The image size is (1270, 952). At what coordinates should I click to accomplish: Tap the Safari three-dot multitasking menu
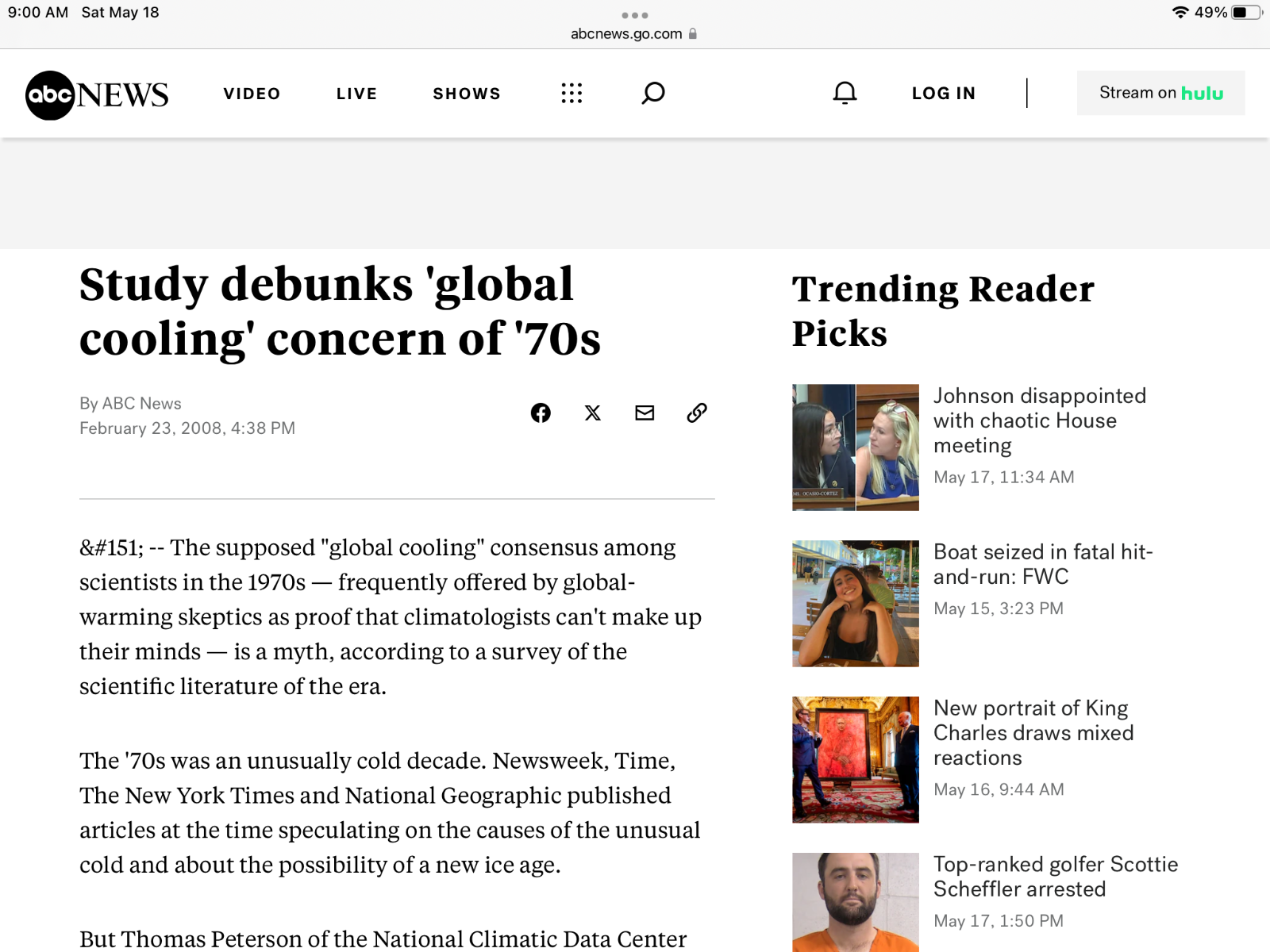pos(635,15)
